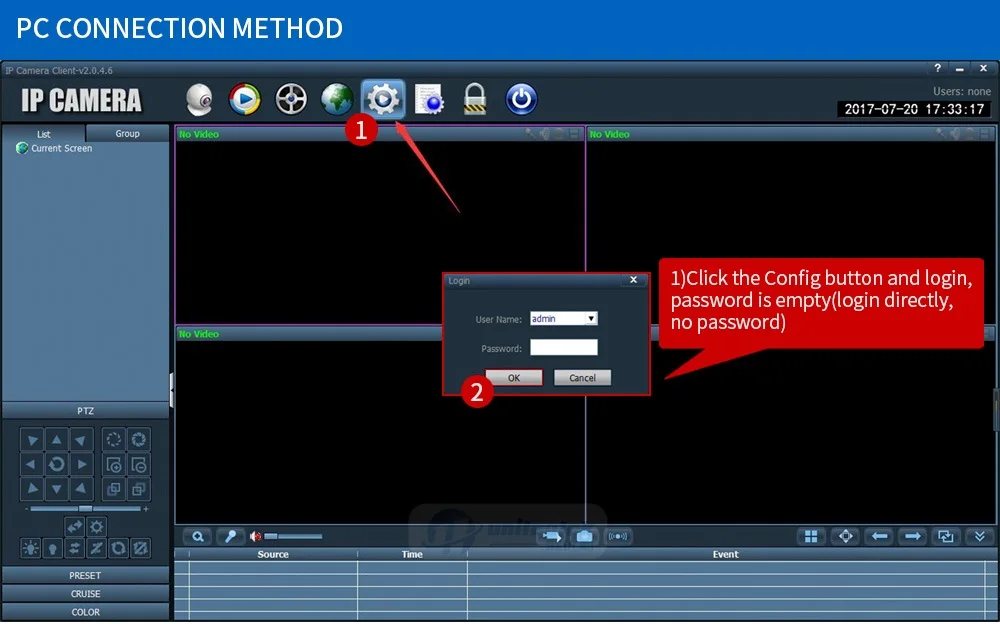This screenshot has height=624, width=1000.
Task: Click the film reel record icon
Action: point(291,100)
